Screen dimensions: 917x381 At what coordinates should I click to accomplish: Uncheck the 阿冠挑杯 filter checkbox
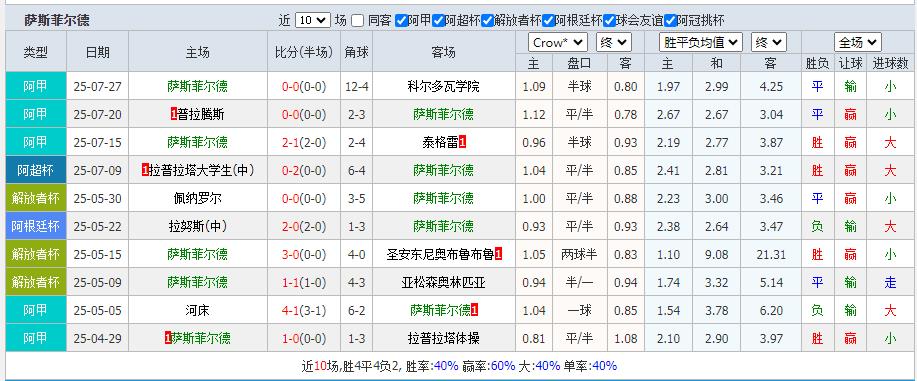coord(670,20)
